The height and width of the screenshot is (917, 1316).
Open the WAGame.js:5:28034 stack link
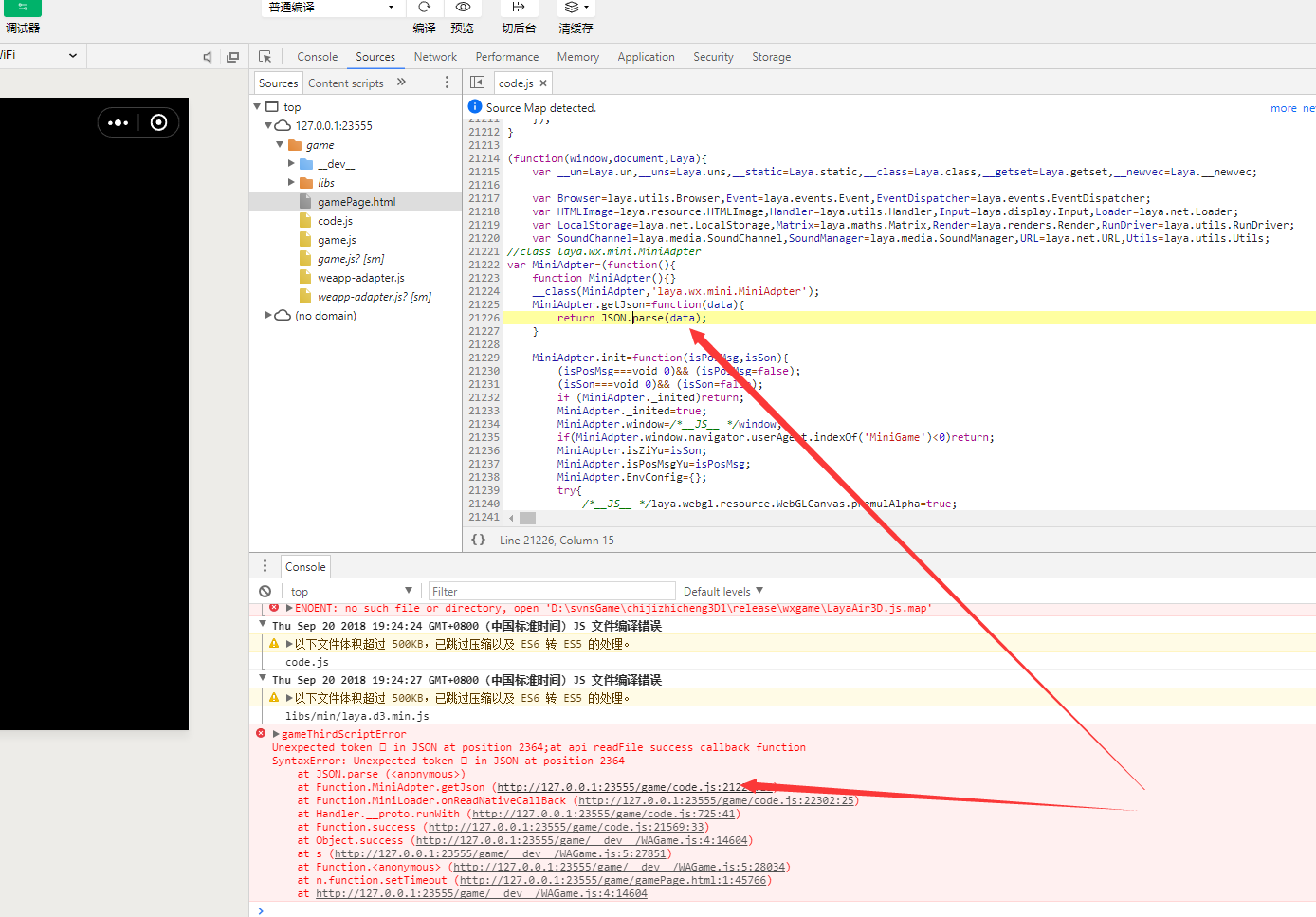click(x=619, y=867)
